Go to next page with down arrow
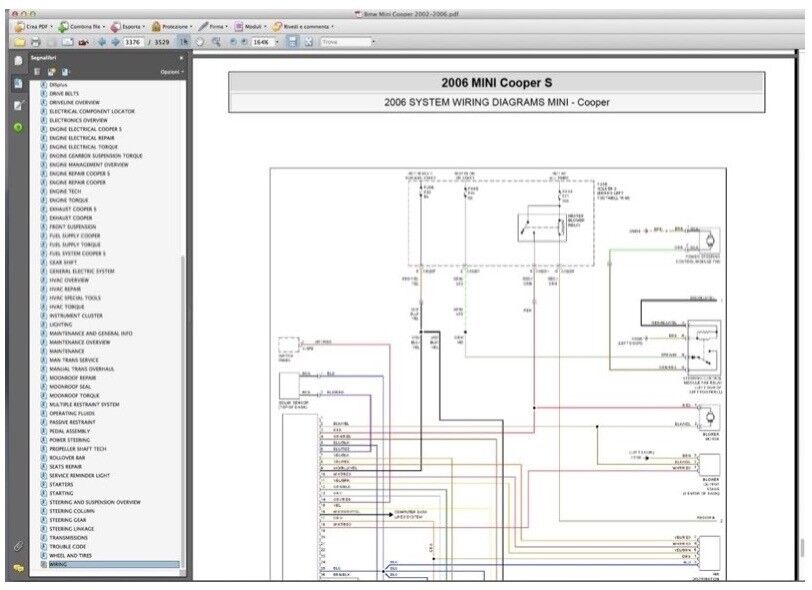Image resolution: width=812 pixels, height=590 pixels. coord(113,42)
